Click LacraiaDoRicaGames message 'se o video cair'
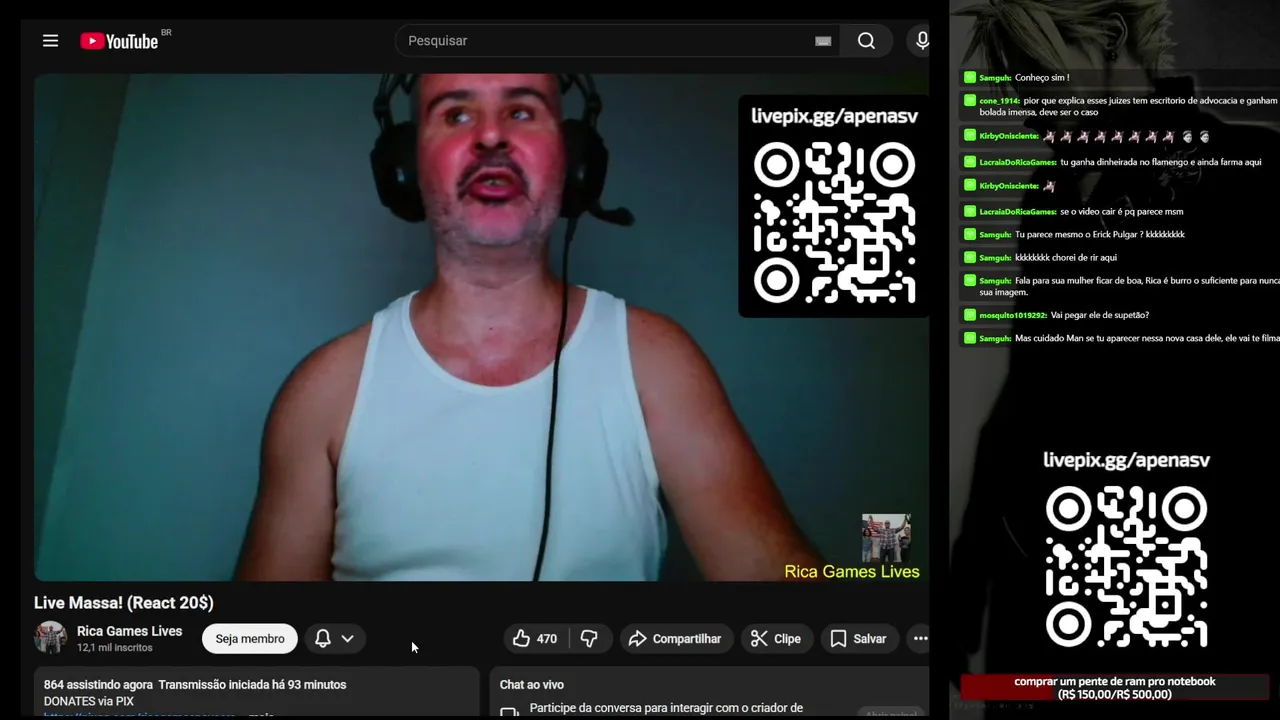This screenshot has height=720, width=1280. click(1121, 212)
